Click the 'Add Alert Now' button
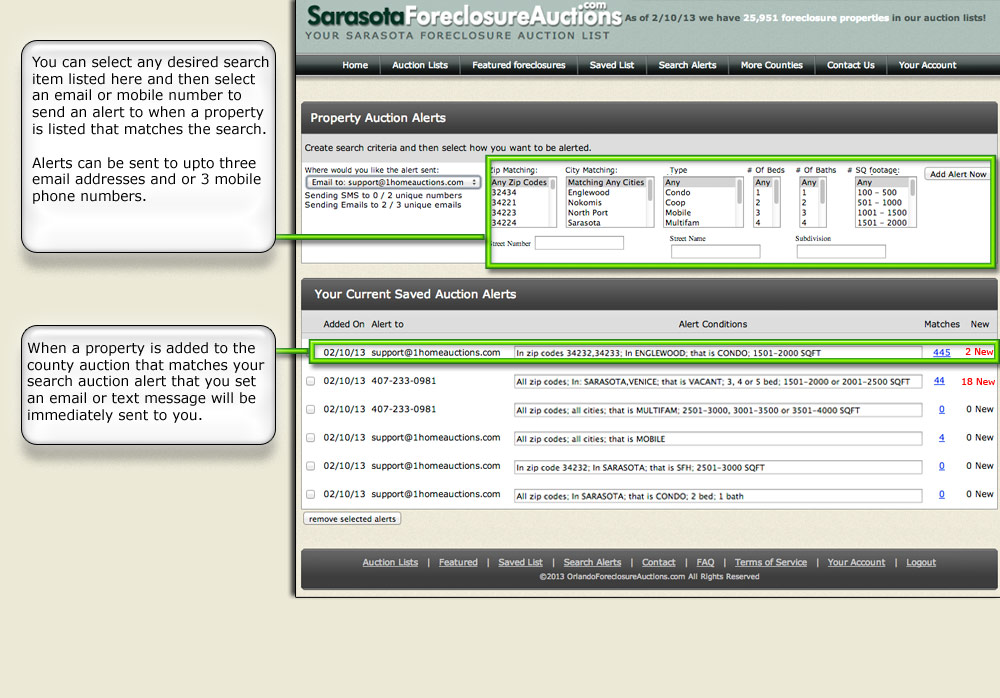Viewport: 1000px width, 698px height. (x=958, y=174)
